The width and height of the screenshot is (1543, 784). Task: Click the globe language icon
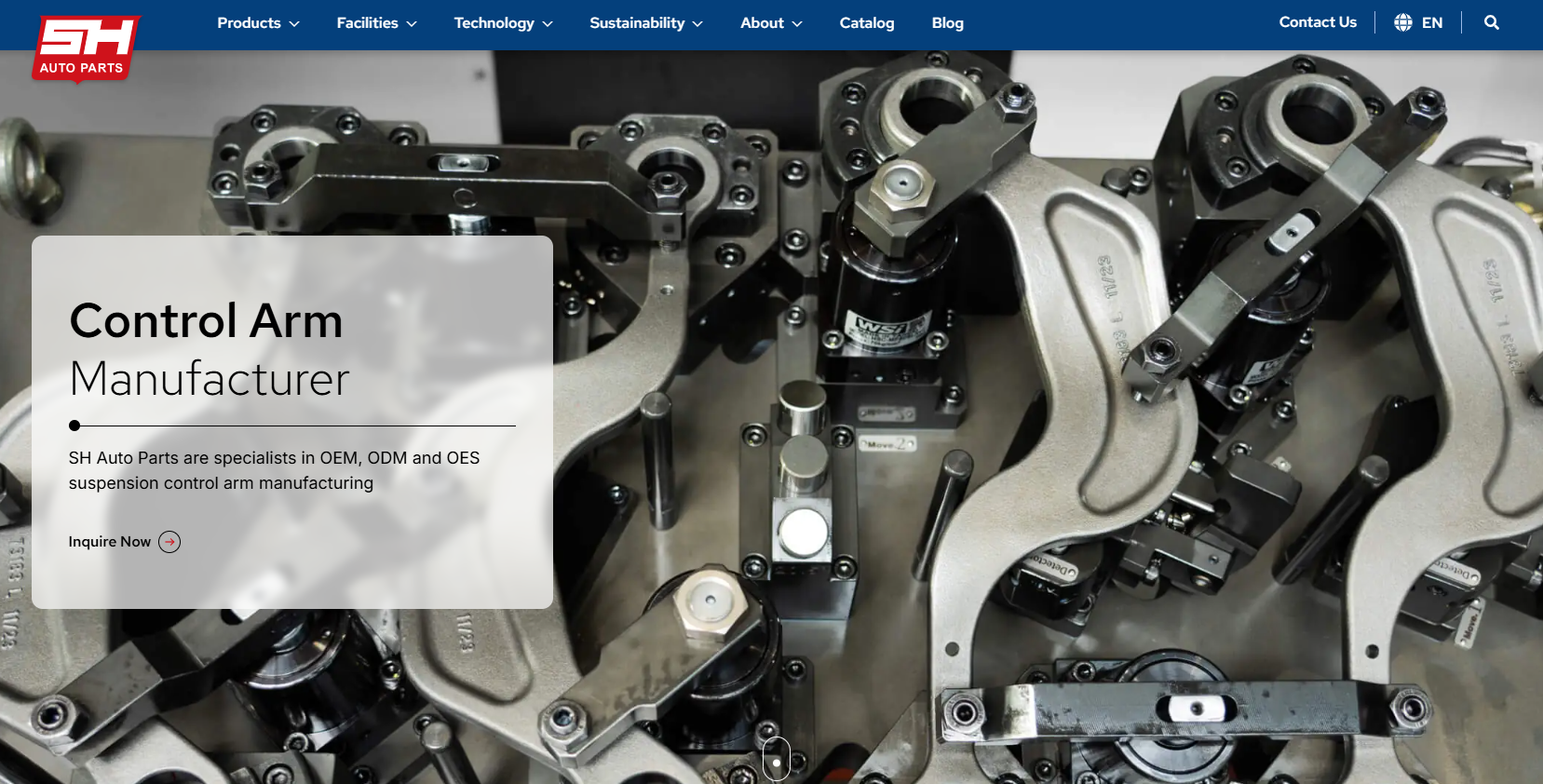tap(1402, 22)
